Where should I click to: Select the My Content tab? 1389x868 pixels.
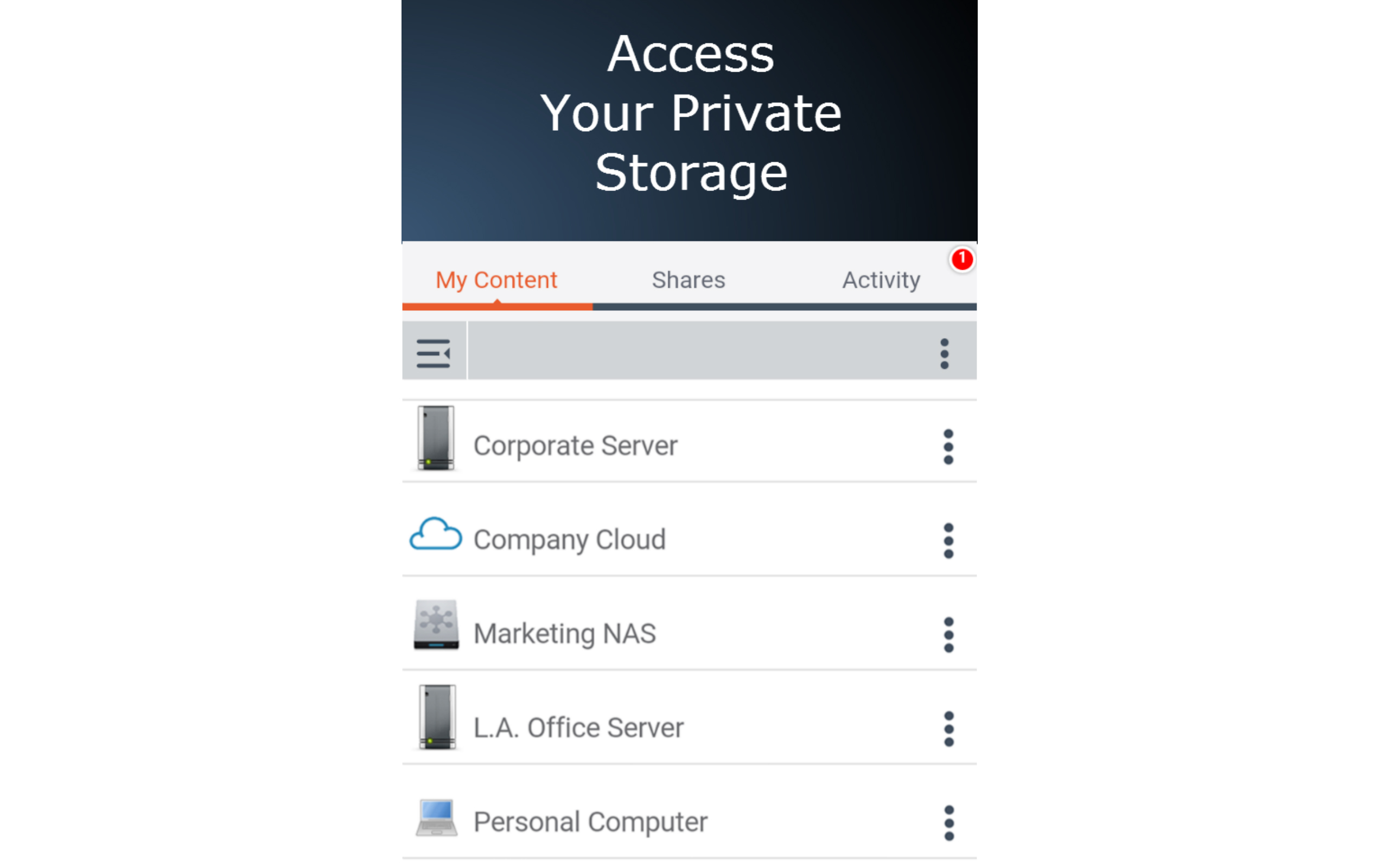496,279
